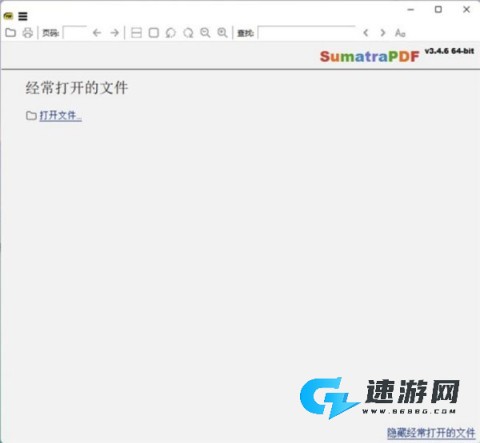Select fit width continuous layout icon
Screen dimensions: 480x443
136,33
